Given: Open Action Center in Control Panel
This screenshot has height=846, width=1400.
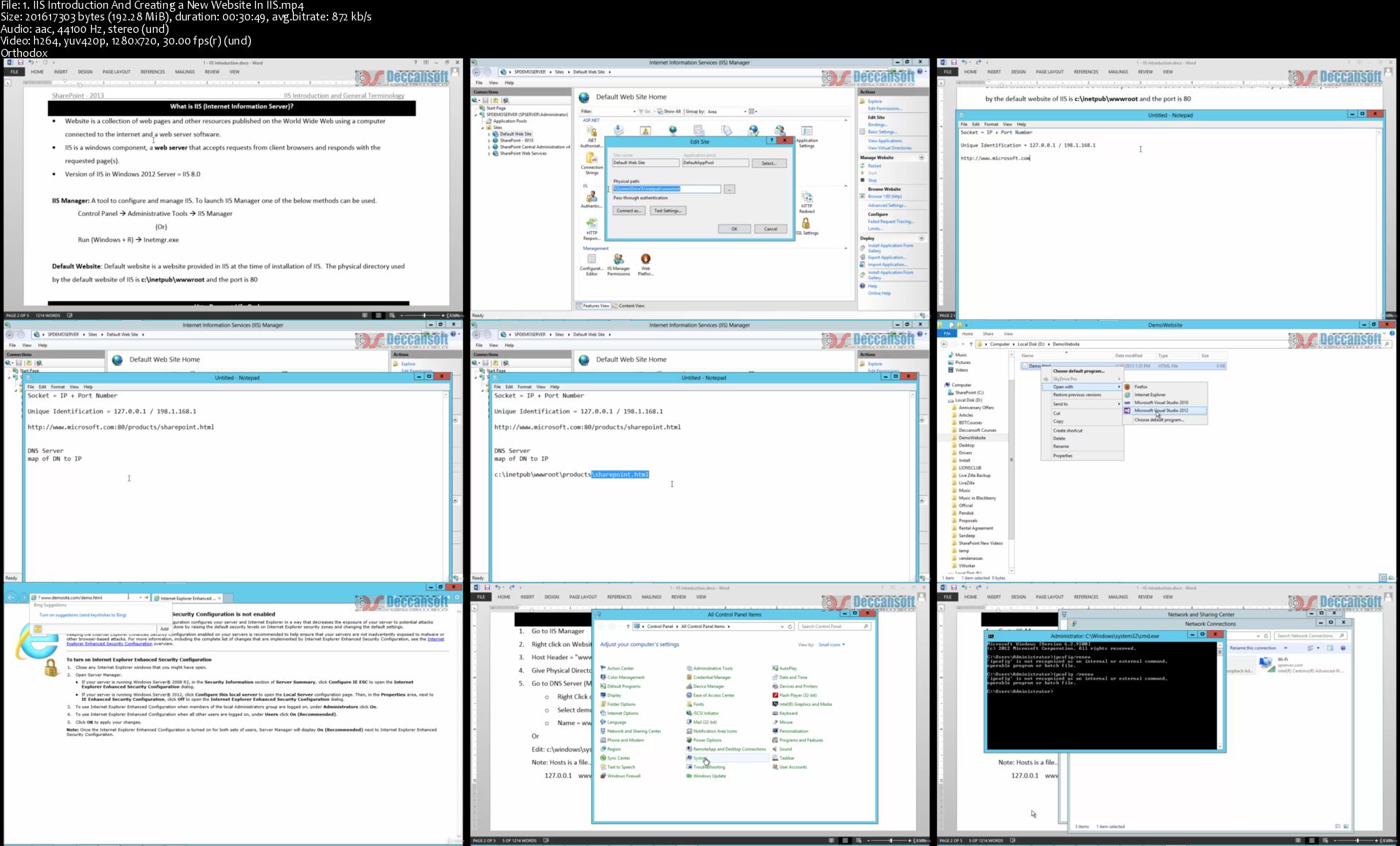Looking at the screenshot, I should 617,668.
